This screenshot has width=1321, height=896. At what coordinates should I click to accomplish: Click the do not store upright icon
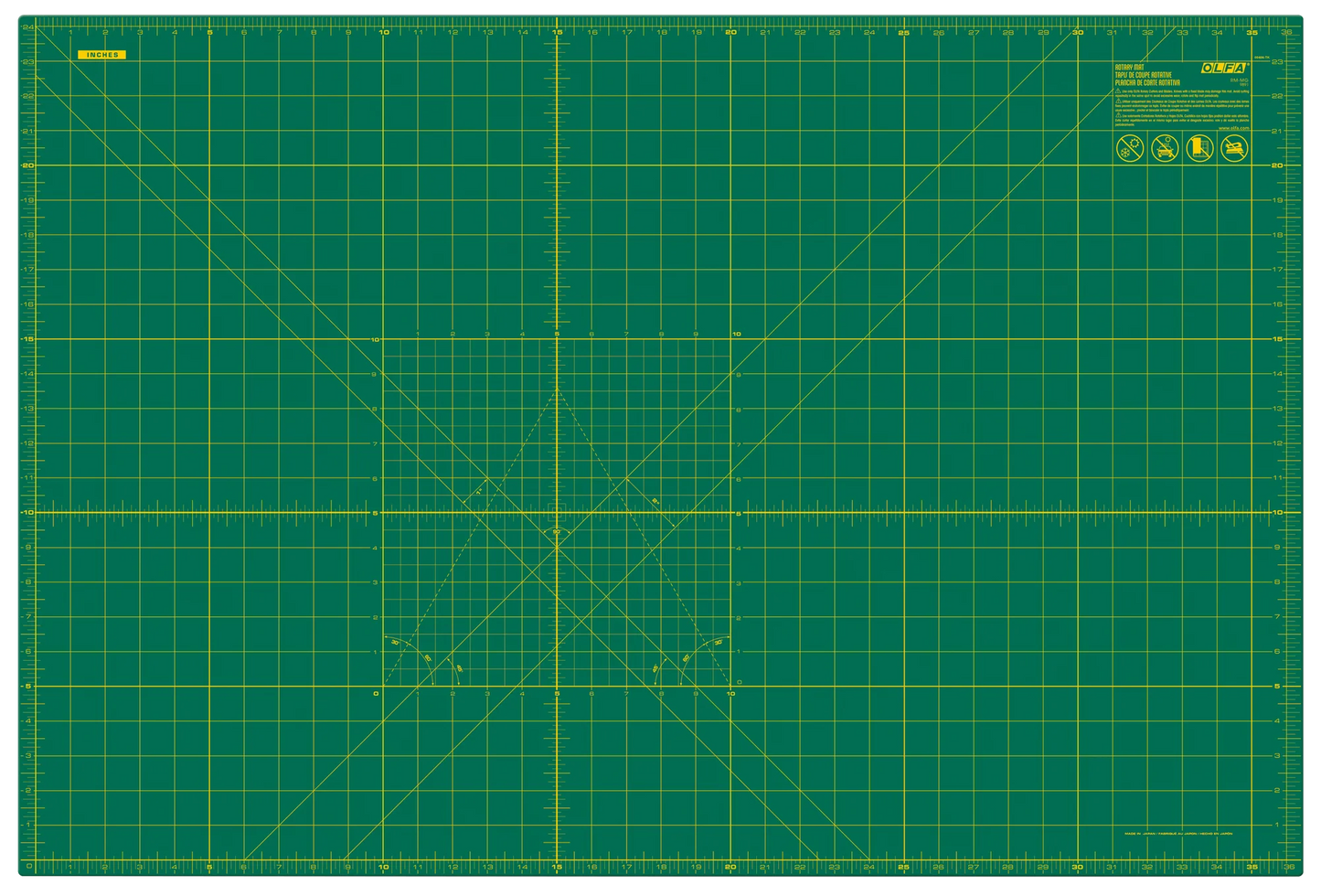(1199, 148)
